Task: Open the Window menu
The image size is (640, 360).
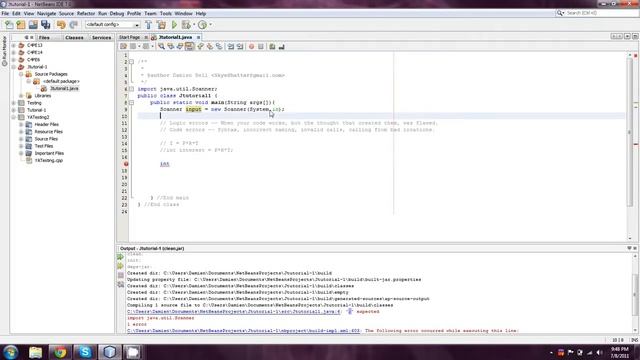Action: [x=183, y=13]
